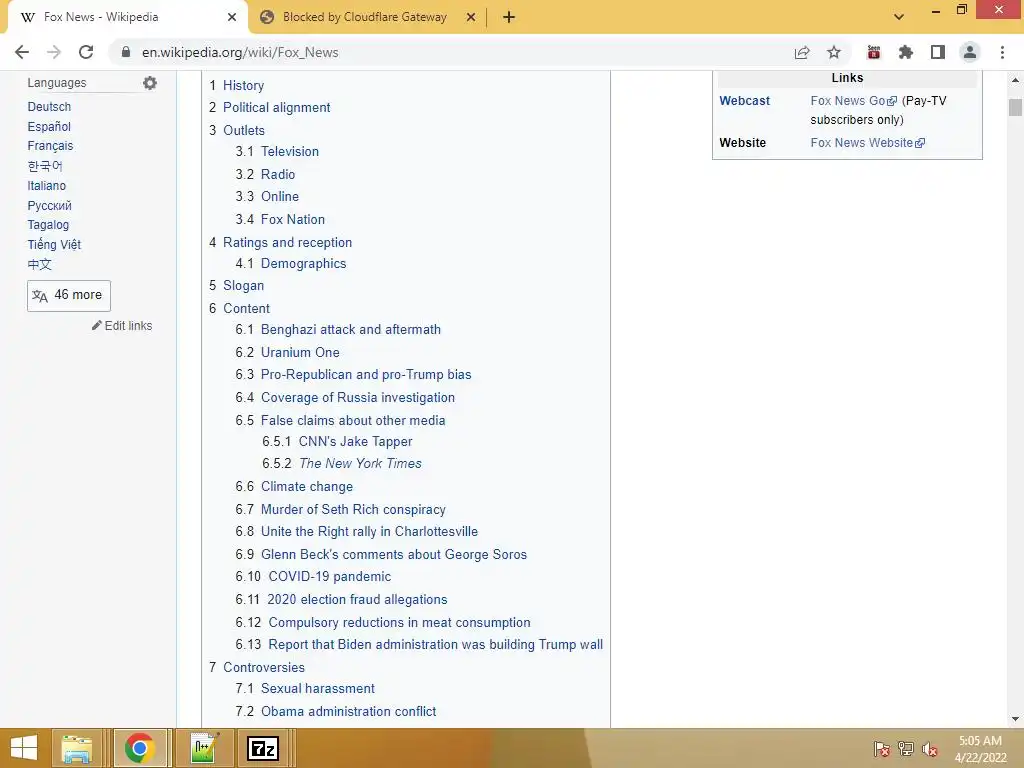Click the browser forward arrow
The height and width of the screenshot is (768, 1024).
click(54, 52)
